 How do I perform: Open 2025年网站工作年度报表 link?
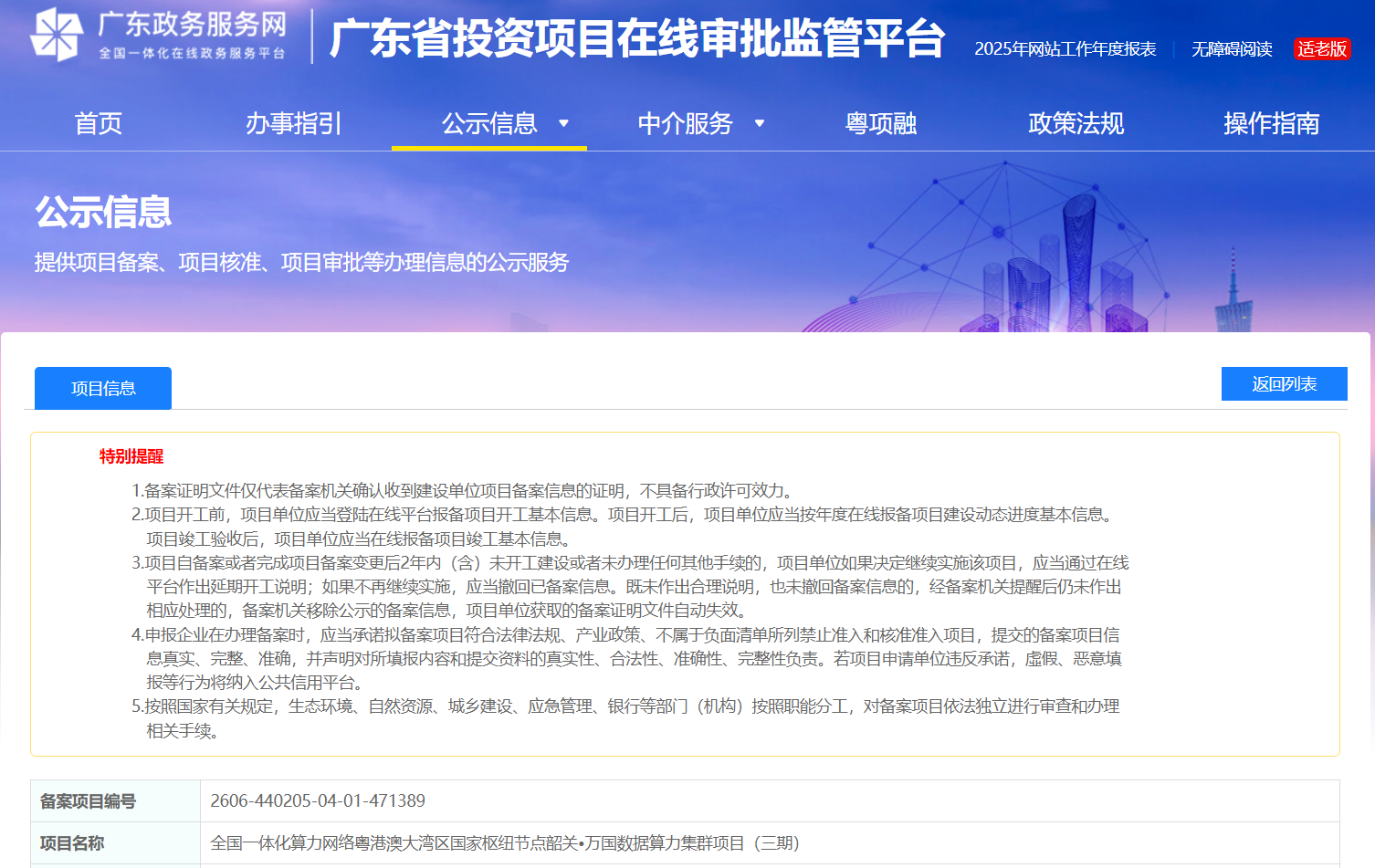point(1065,49)
